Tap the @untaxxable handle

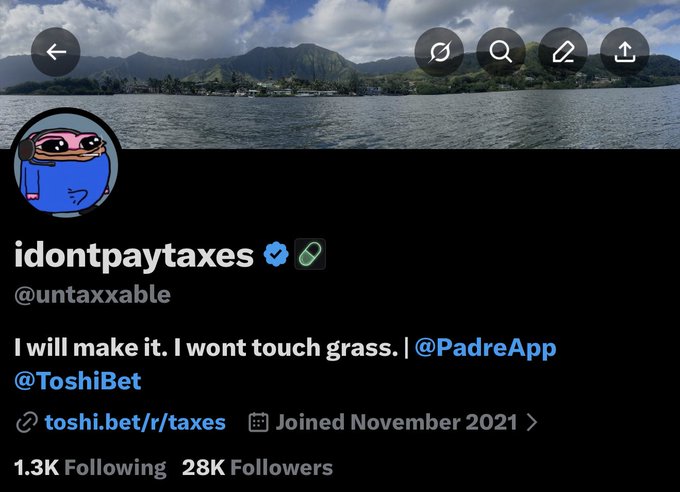pos(92,295)
